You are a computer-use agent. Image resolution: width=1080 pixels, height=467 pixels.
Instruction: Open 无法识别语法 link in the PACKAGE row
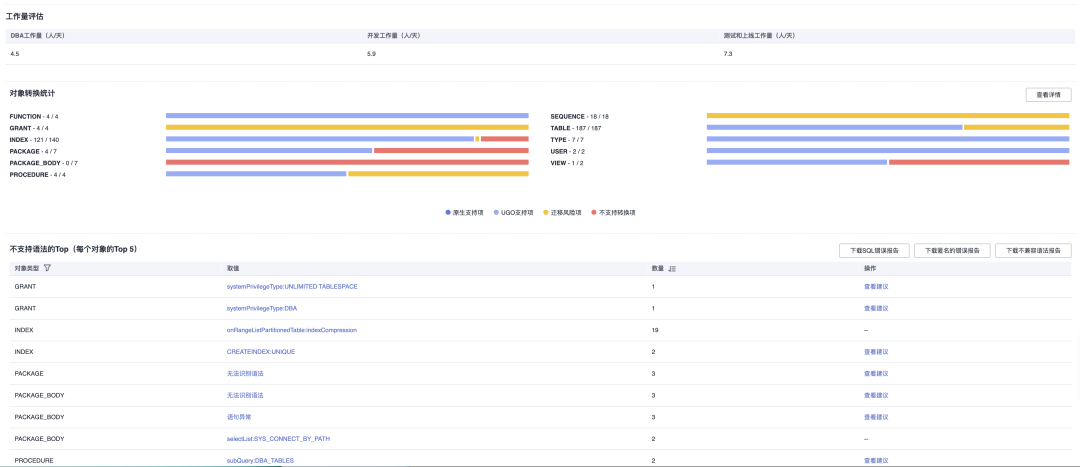tap(245, 373)
